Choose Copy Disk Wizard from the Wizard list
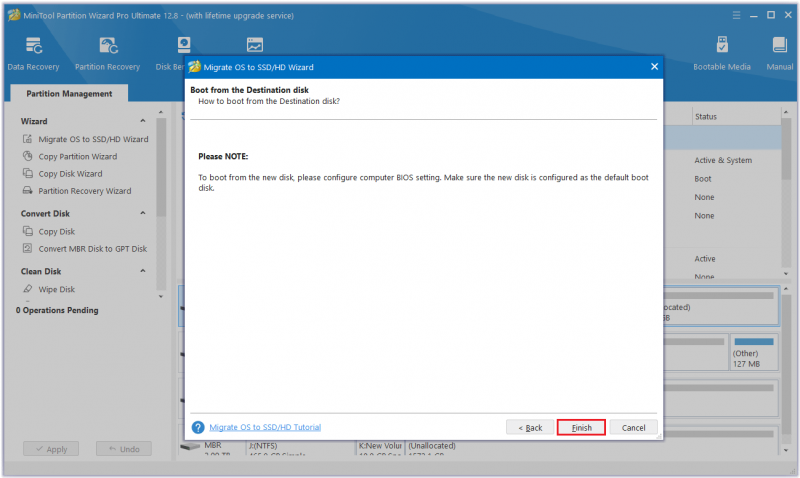 pyautogui.click(x=70, y=174)
